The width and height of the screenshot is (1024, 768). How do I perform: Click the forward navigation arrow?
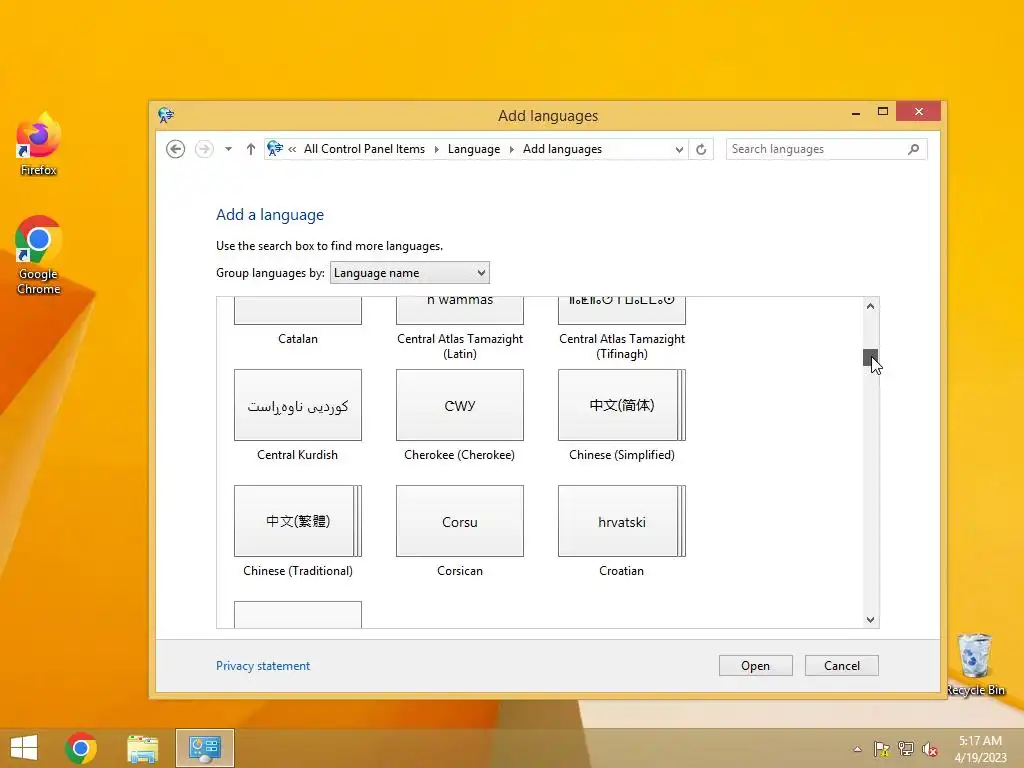click(204, 149)
